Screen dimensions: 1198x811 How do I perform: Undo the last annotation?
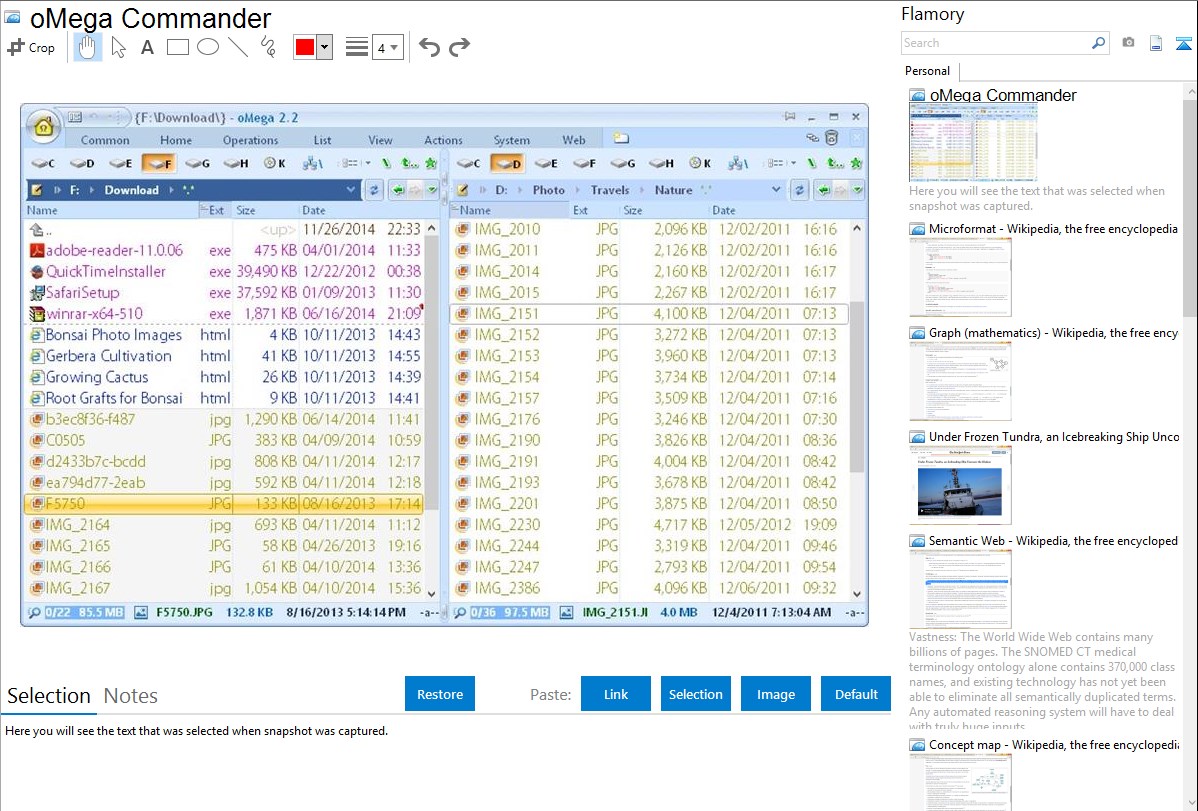[429, 47]
